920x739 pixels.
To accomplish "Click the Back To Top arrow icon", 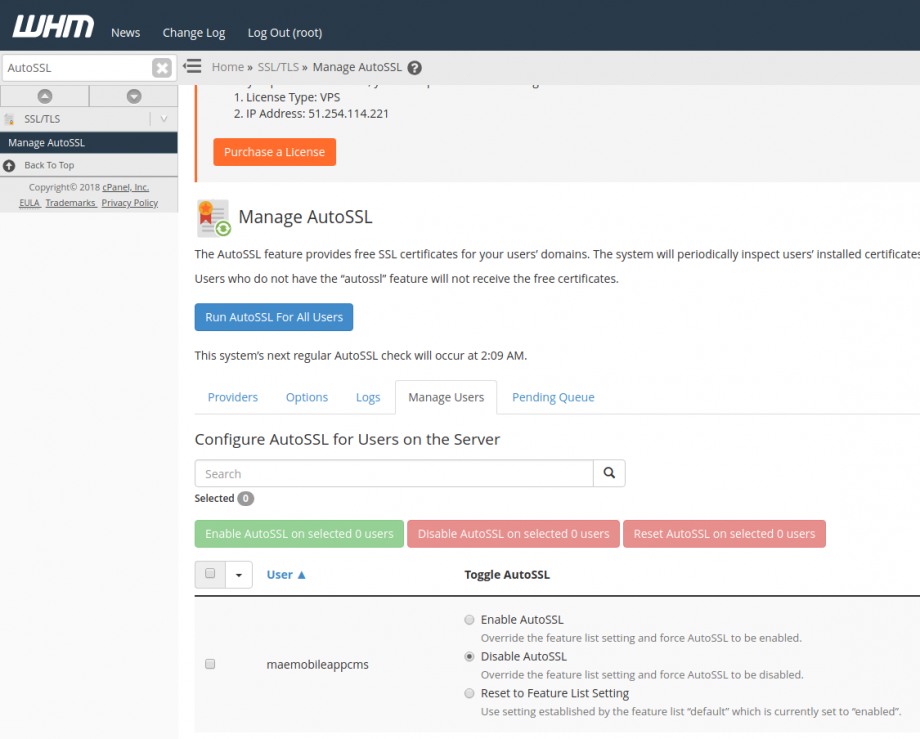I will 10,165.
